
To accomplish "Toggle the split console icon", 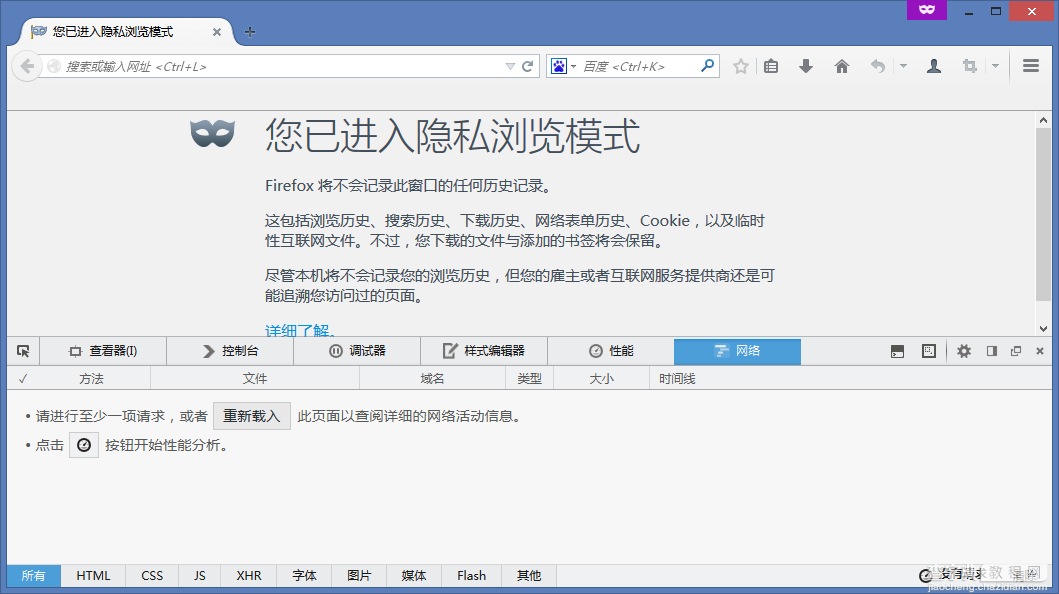I will click(x=898, y=351).
